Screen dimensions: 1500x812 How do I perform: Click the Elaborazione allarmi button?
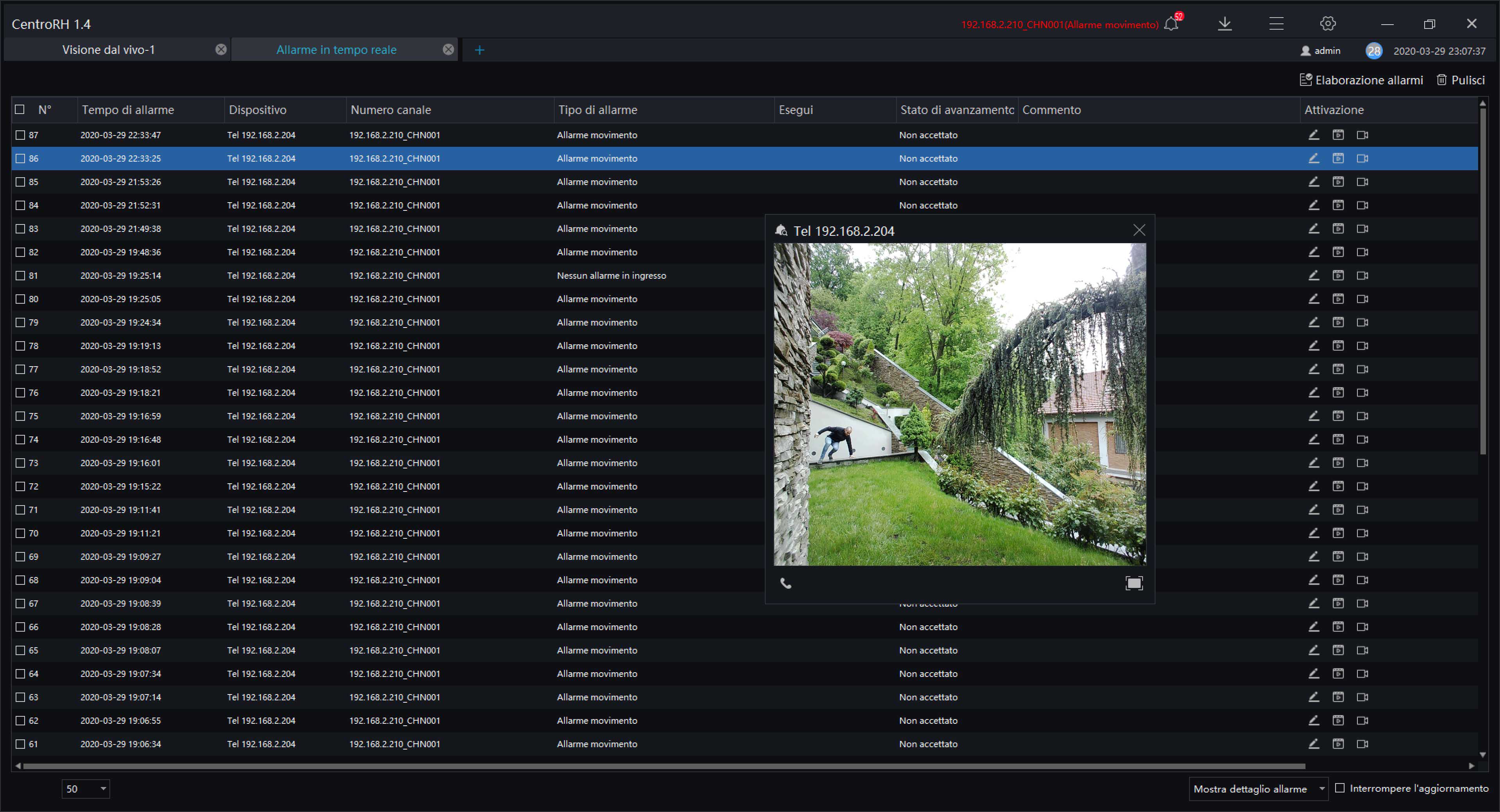pos(1361,80)
